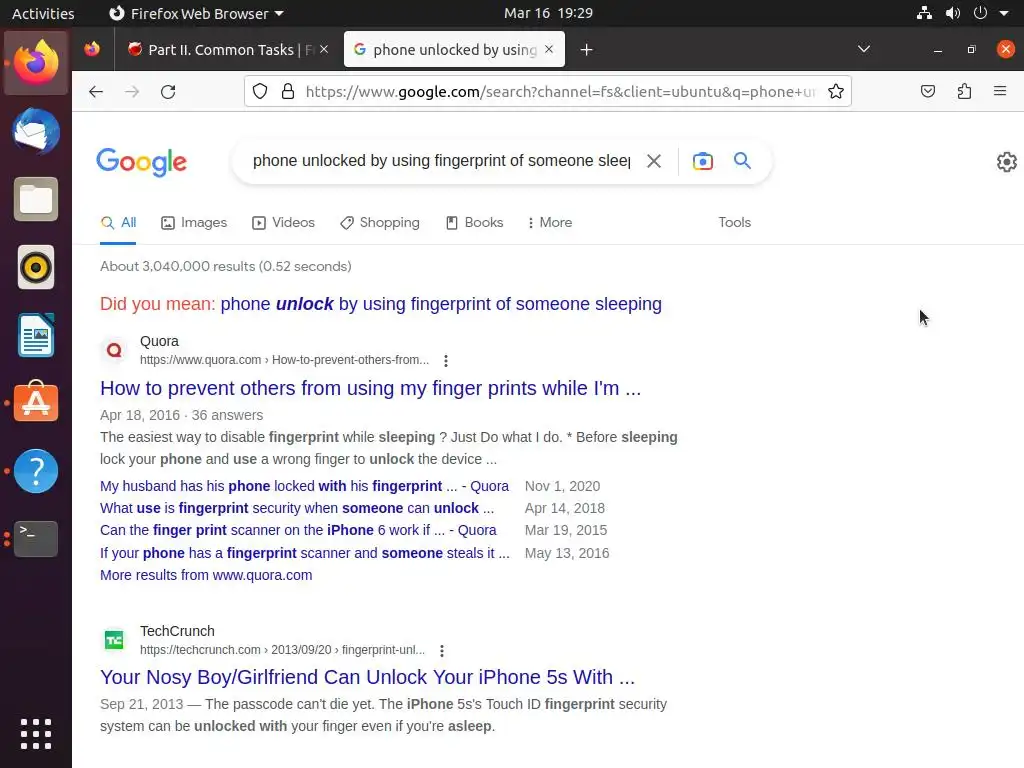Expand the system menu arrow in top bar
This screenshot has height=768, width=1024.
[x=1004, y=13]
